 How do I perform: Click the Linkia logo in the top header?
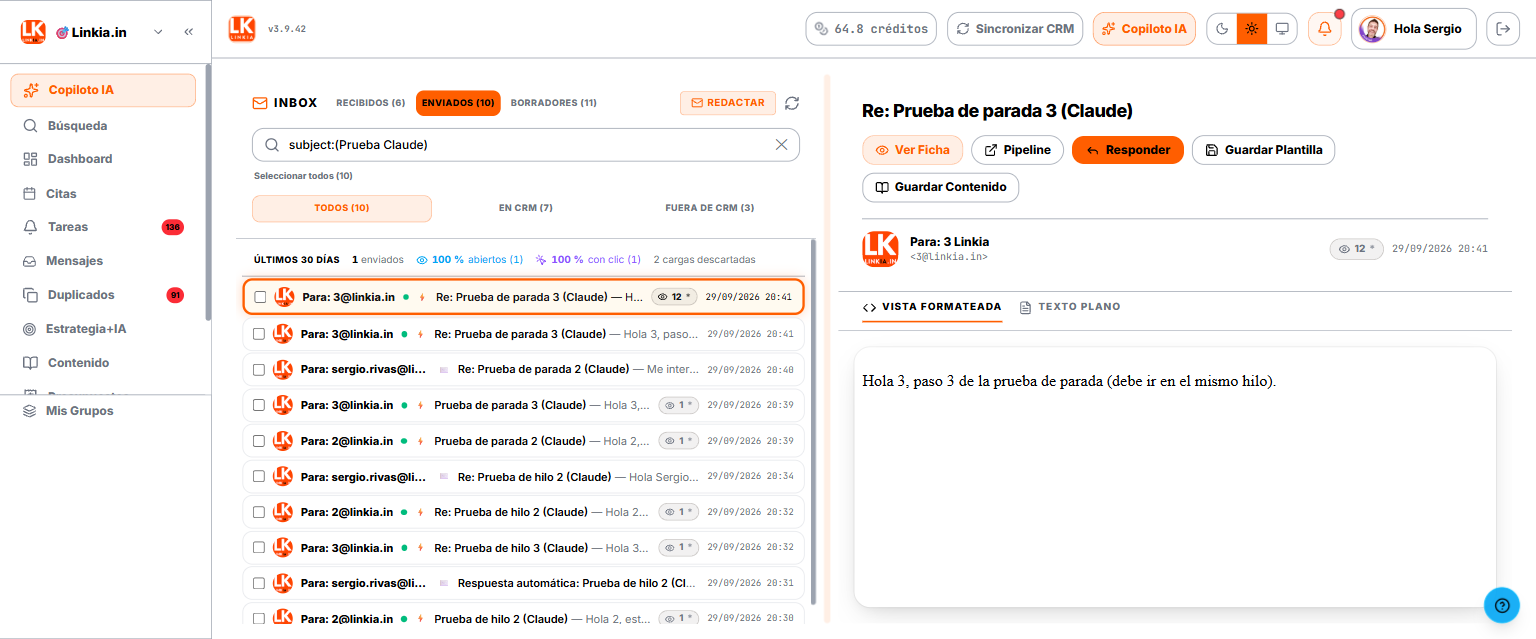[242, 29]
